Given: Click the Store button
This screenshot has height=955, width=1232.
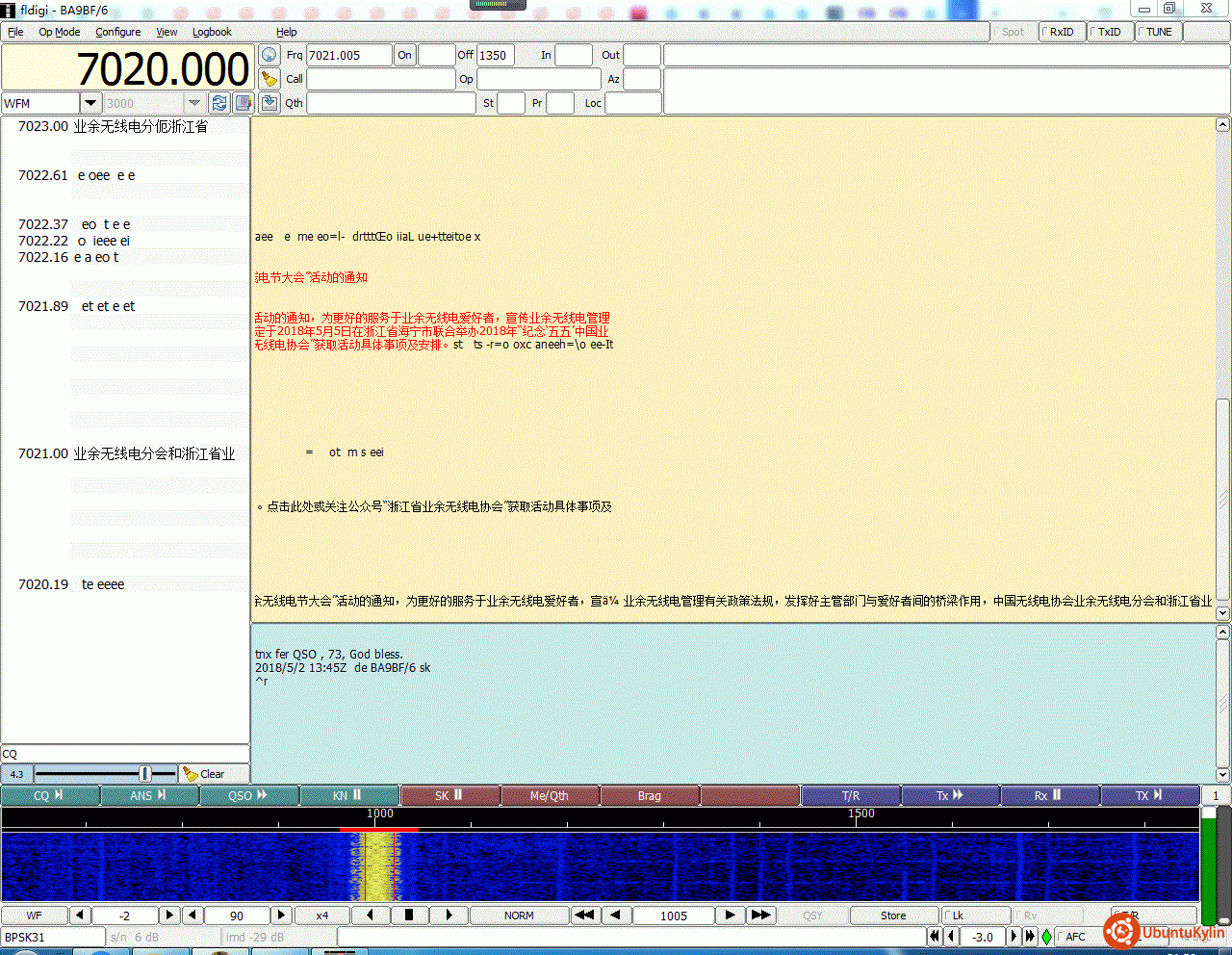Looking at the screenshot, I should (892, 916).
